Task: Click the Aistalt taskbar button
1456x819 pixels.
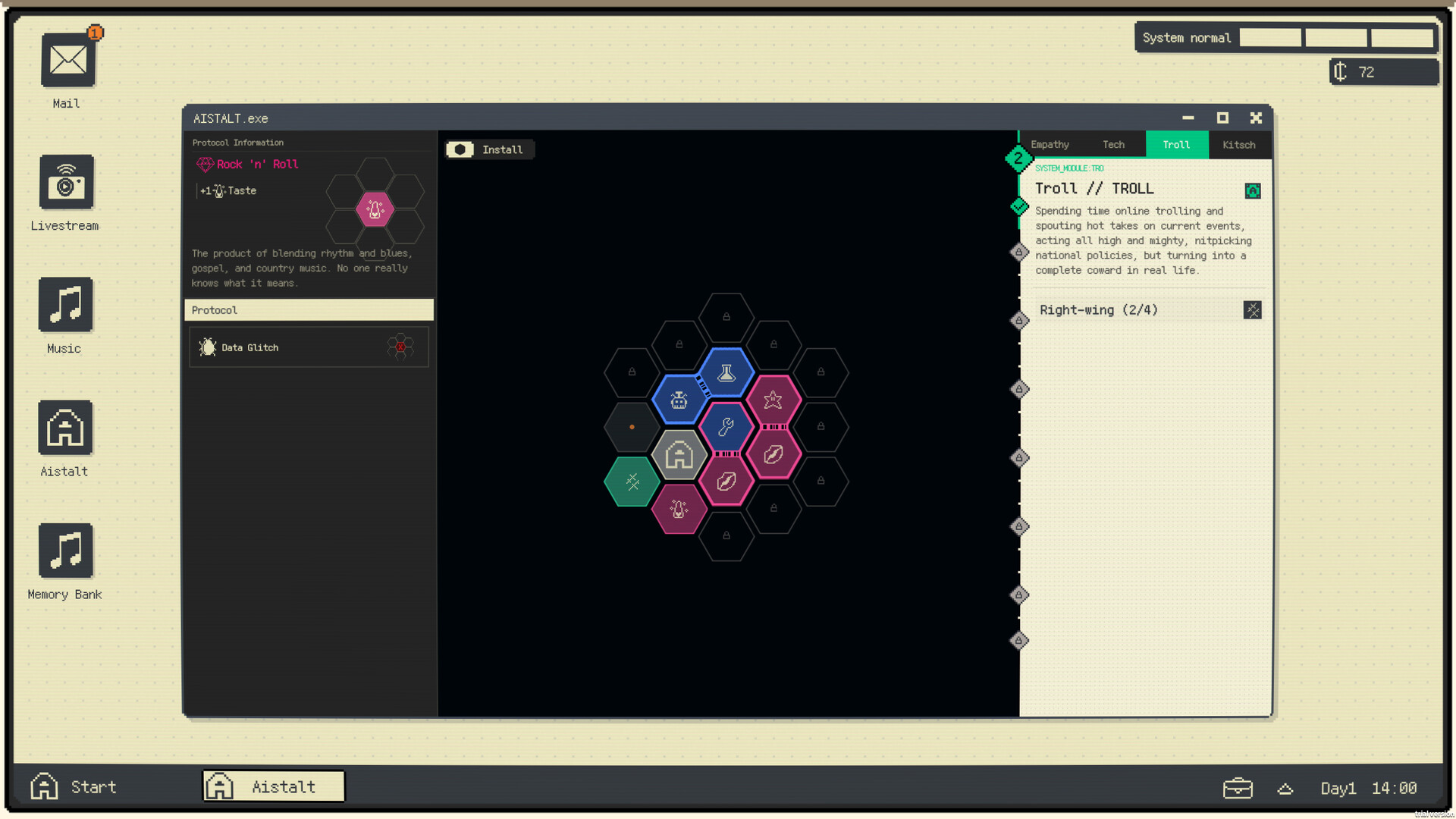Action: 274,786
